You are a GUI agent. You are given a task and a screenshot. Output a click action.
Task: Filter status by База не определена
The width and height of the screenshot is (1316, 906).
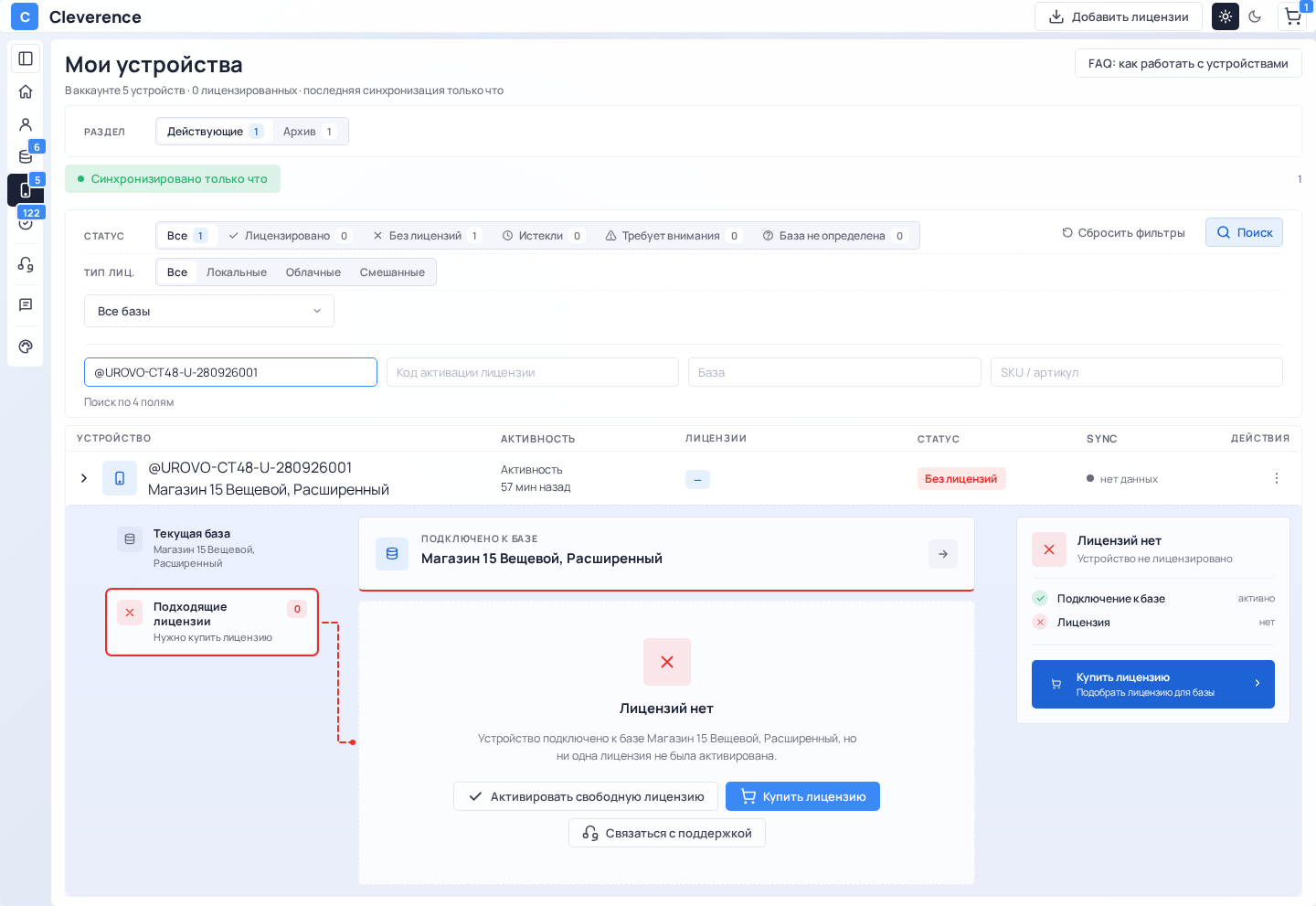[x=833, y=236]
